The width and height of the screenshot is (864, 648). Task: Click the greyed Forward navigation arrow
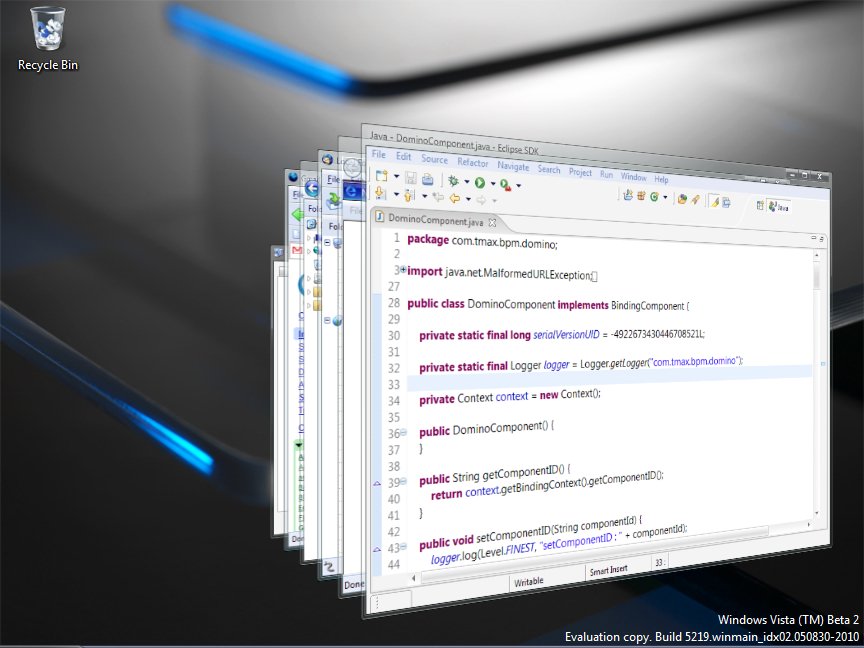(x=481, y=200)
